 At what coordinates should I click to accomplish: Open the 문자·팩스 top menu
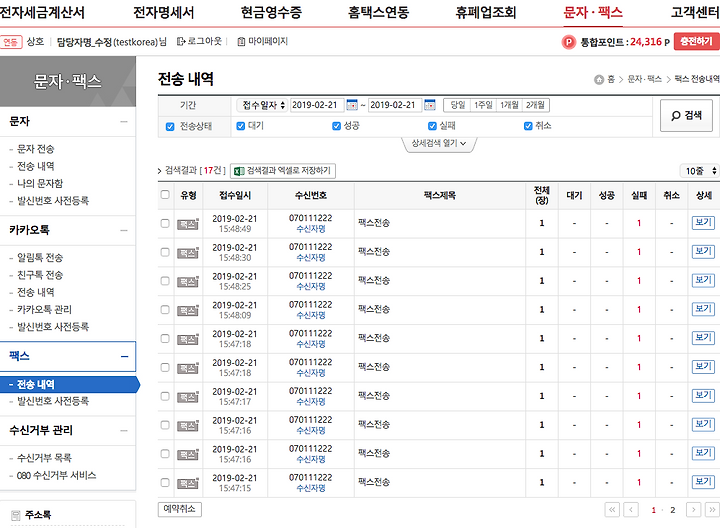tap(593, 12)
